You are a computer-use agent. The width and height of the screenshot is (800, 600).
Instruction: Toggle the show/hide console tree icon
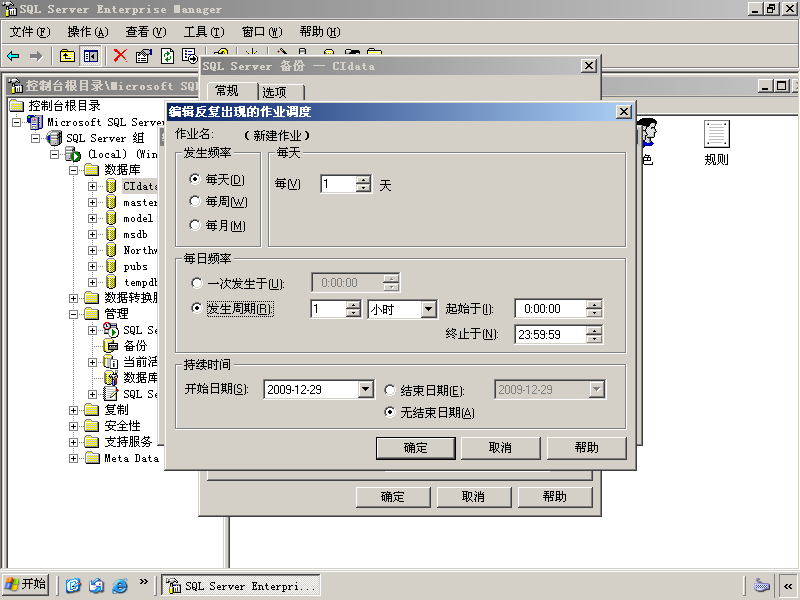pyautogui.click(x=91, y=56)
